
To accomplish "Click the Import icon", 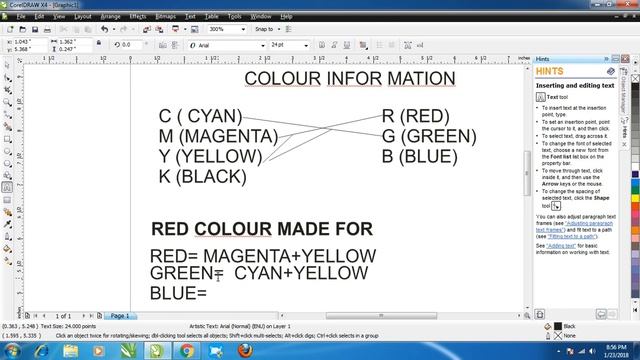I will click(x=147, y=29).
